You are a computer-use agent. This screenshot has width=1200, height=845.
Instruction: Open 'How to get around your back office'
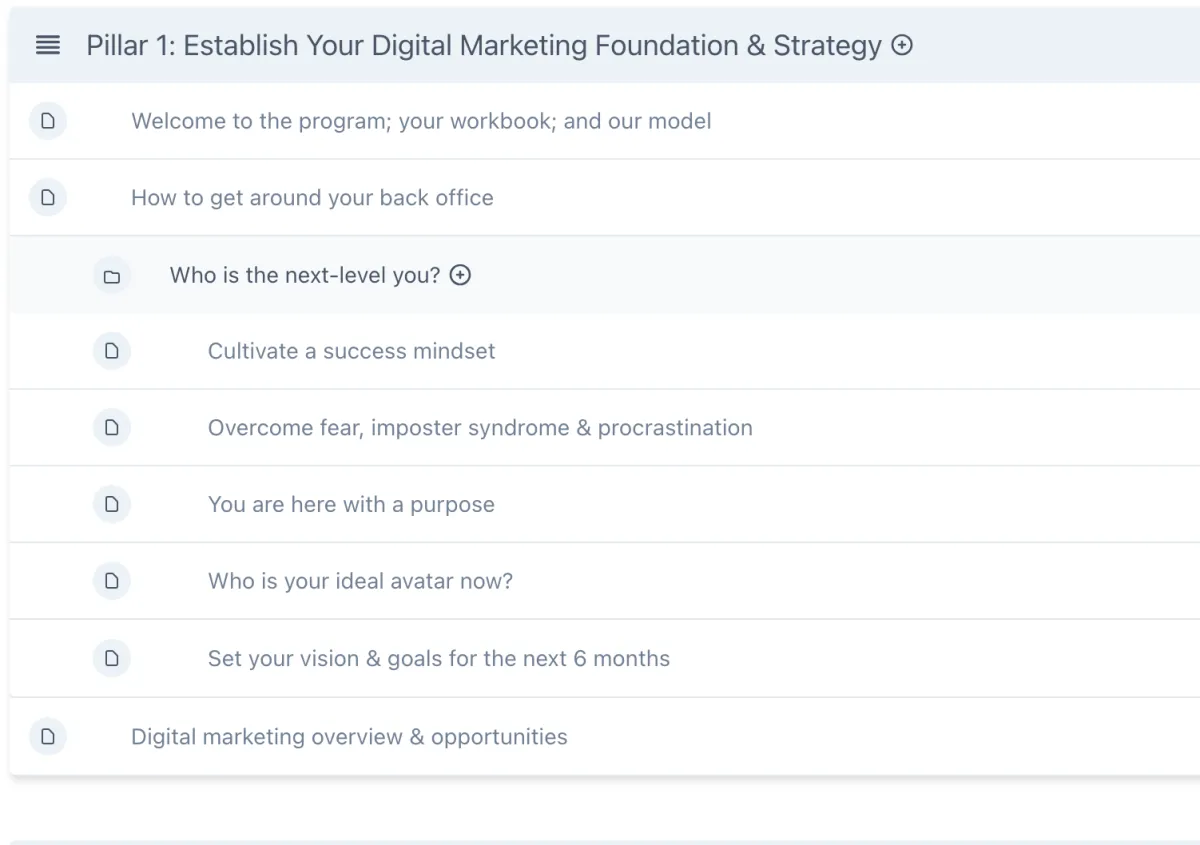[312, 198]
